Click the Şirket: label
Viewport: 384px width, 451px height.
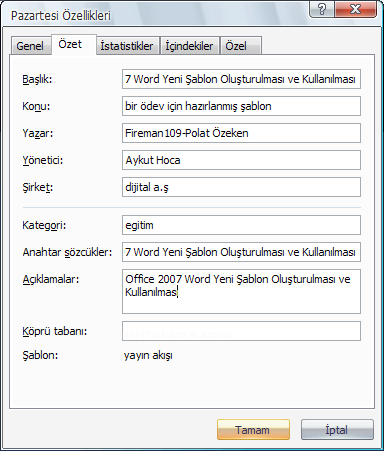(x=38, y=187)
